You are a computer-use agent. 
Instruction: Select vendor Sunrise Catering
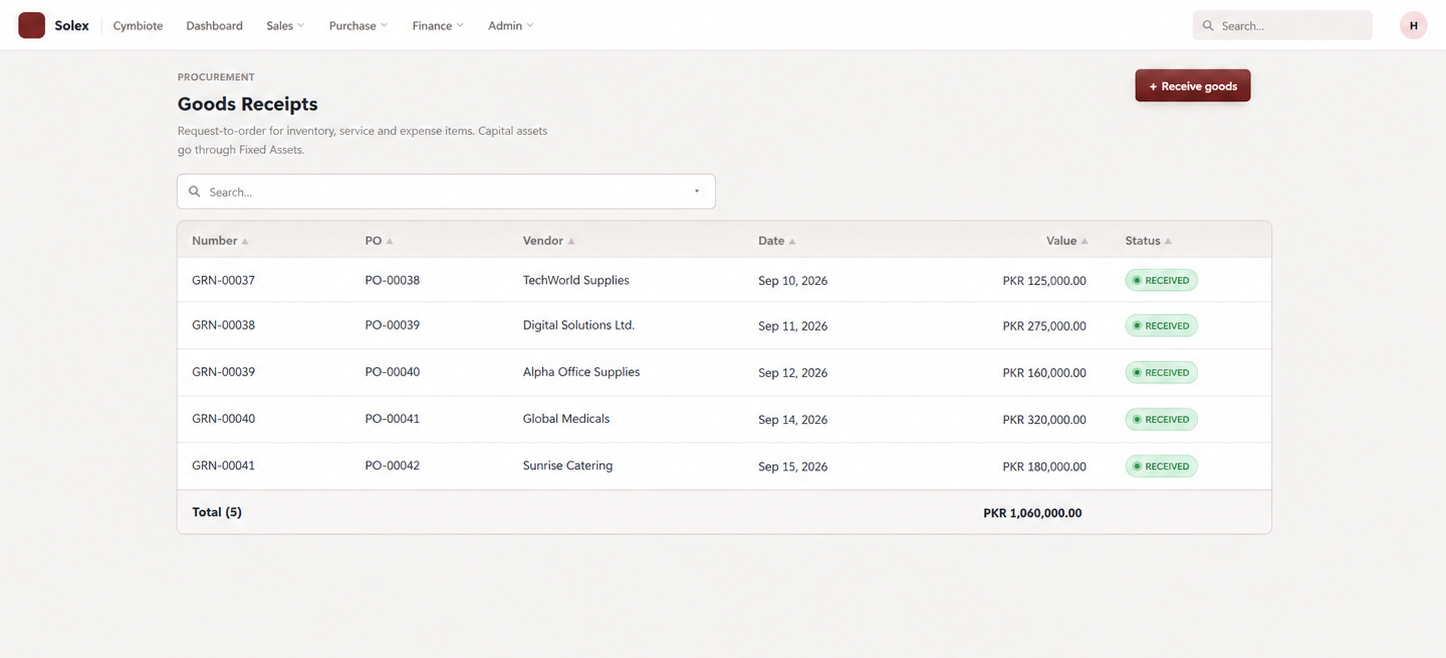coord(568,466)
